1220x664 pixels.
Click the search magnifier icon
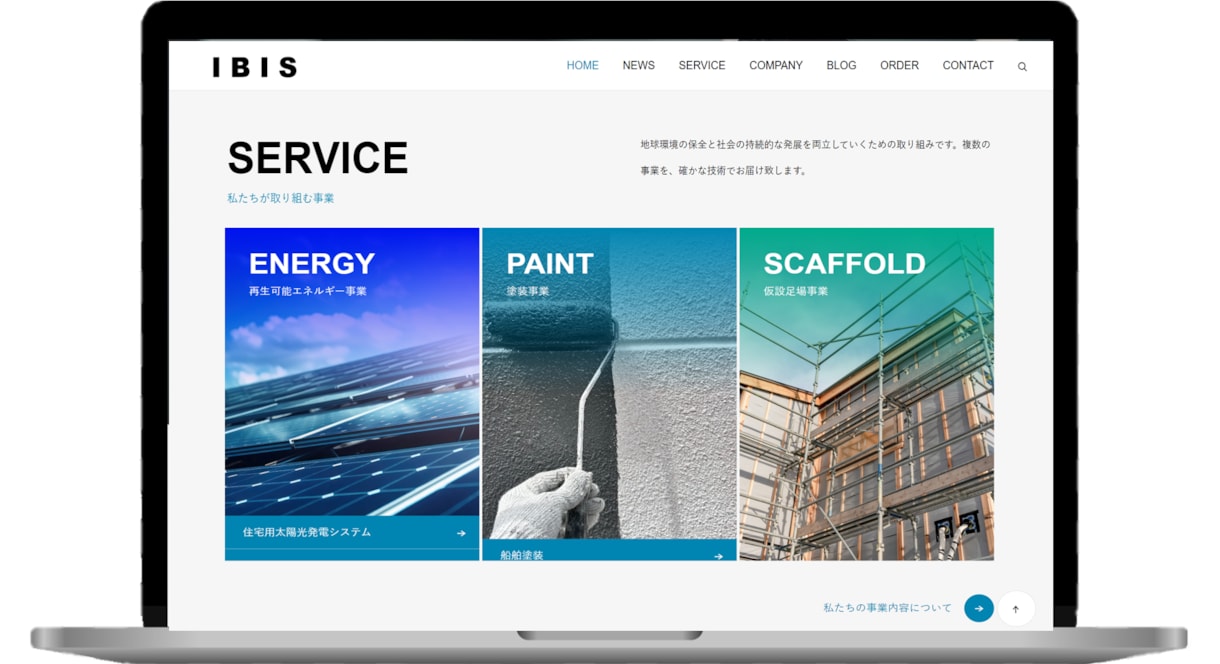click(x=1022, y=67)
